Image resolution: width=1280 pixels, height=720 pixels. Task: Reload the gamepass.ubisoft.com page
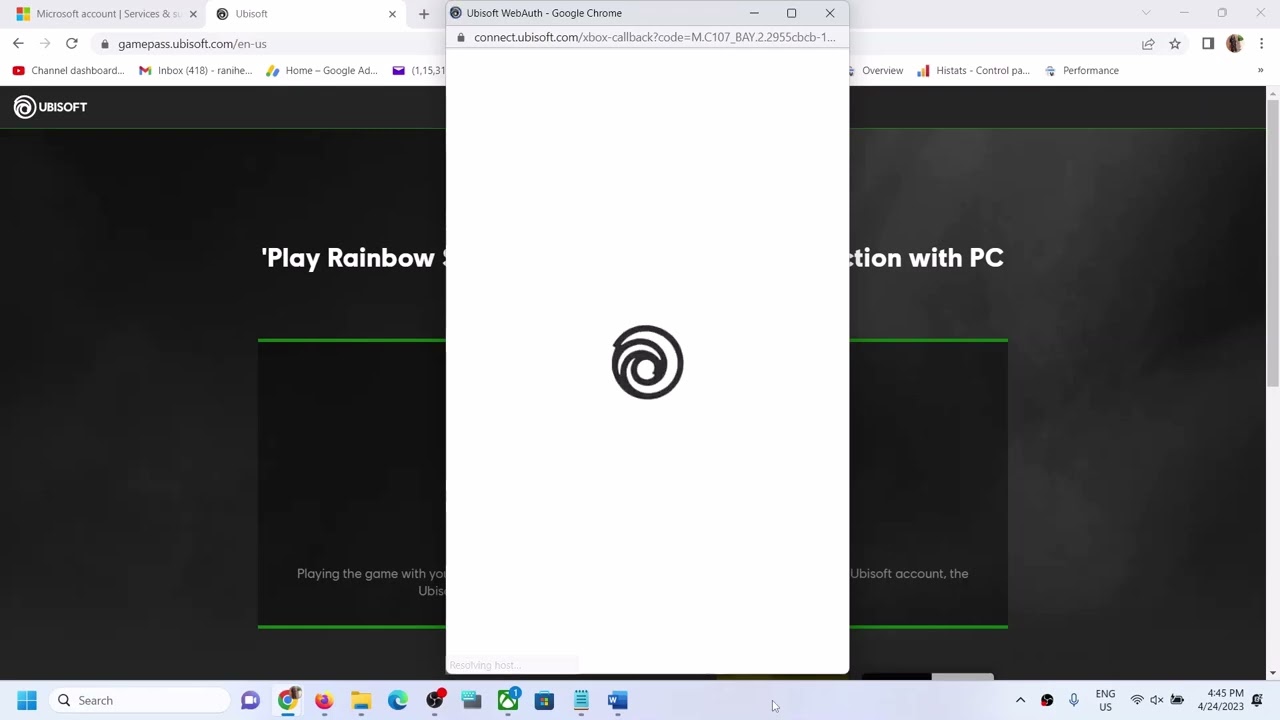(x=72, y=44)
